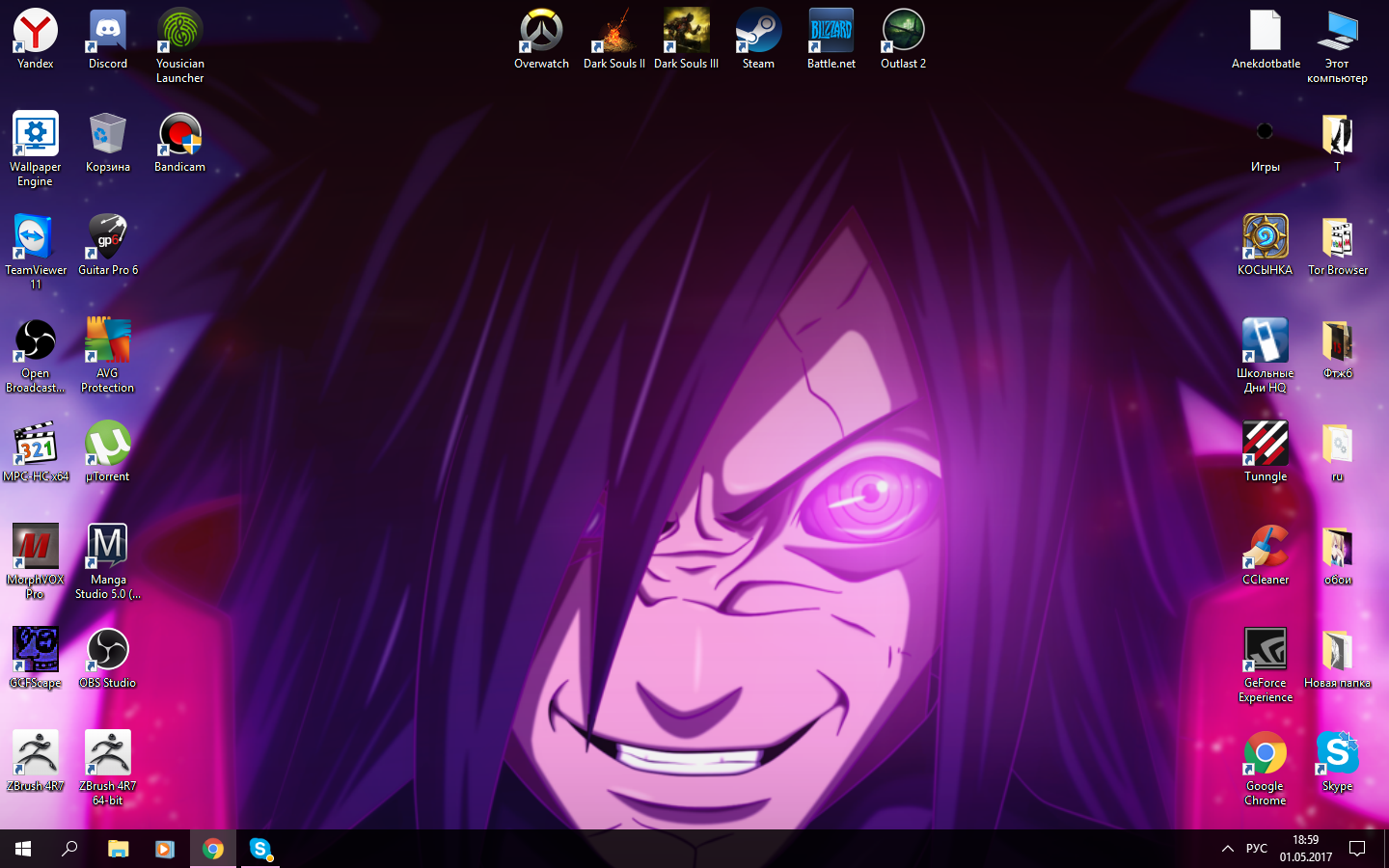This screenshot has width=1389, height=868.
Task: Click the Manga Studio 5.0 shortcut
Action: [x=108, y=562]
